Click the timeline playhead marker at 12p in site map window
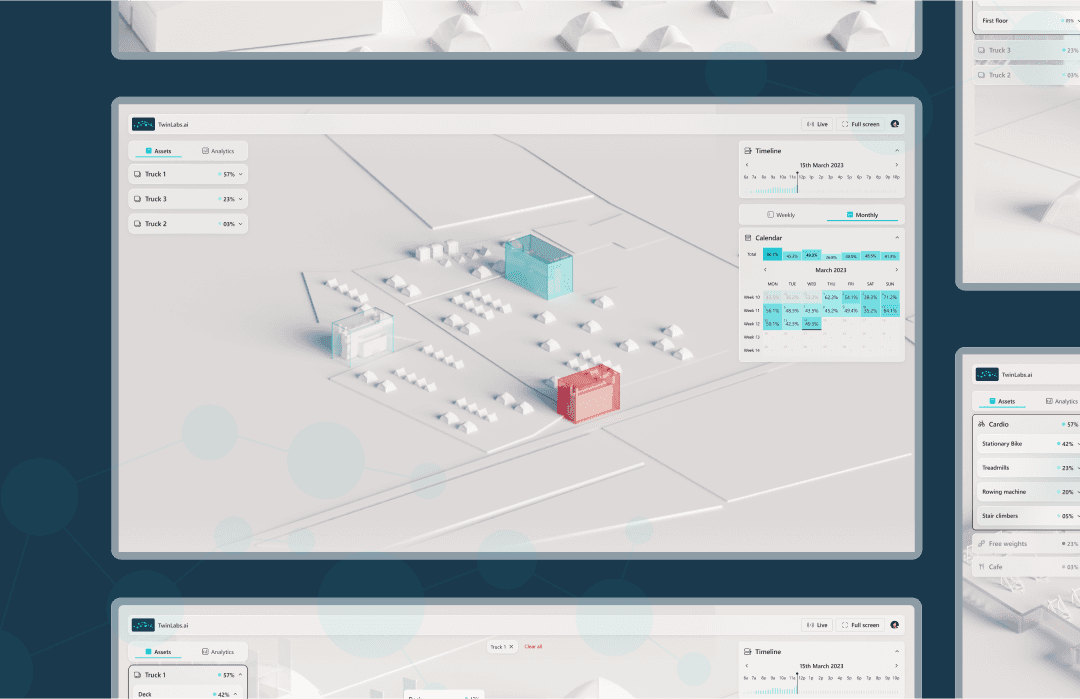The width and height of the screenshot is (1080, 699). [x=798, y=182]
